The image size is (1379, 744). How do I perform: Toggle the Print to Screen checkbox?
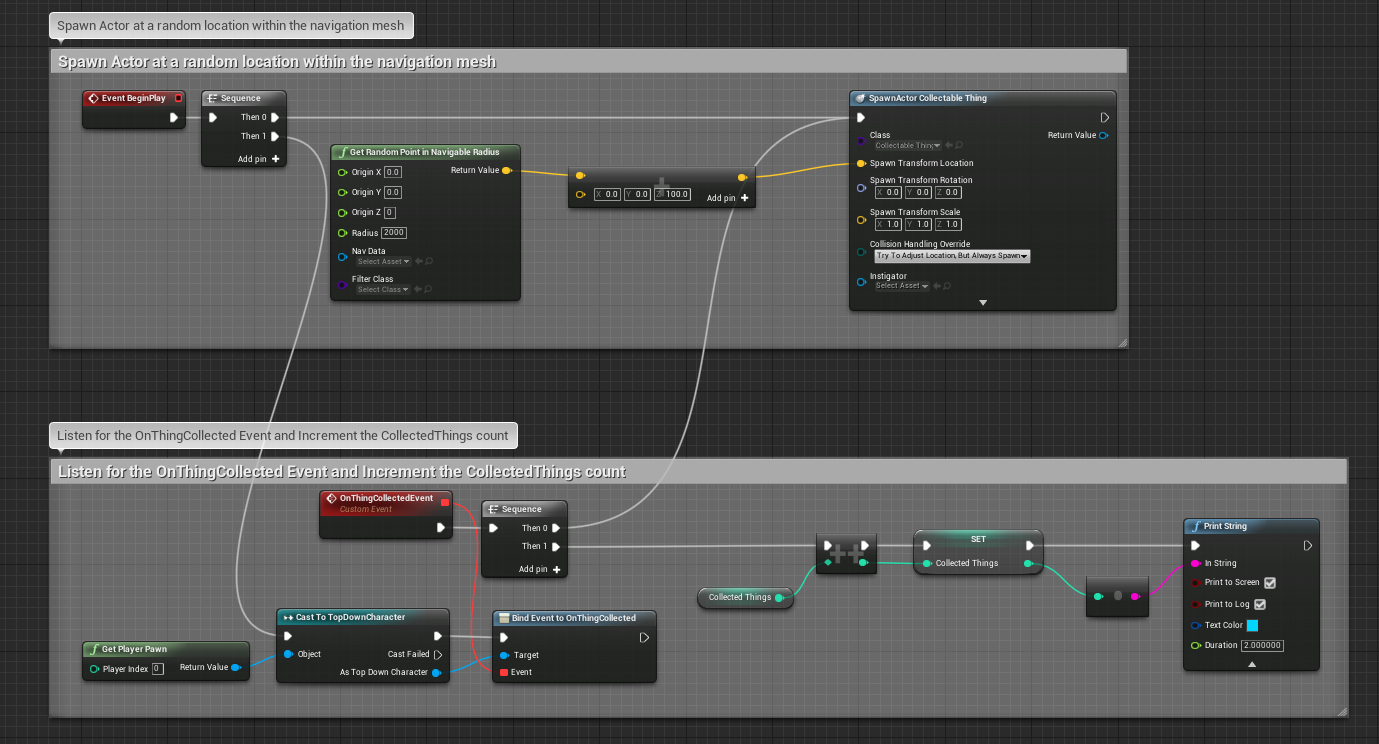(x=1270, y=583)
